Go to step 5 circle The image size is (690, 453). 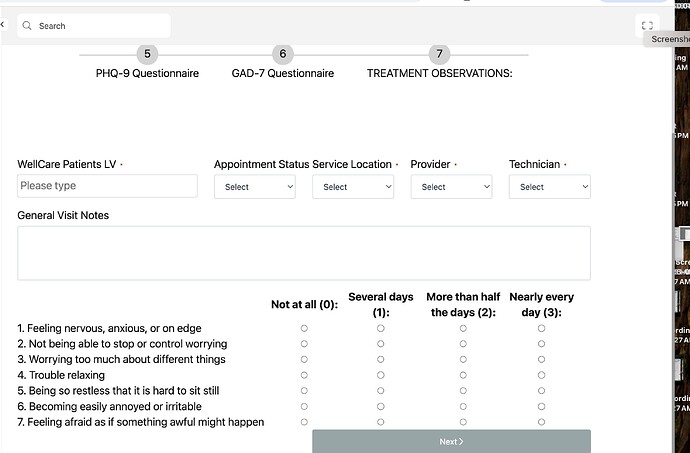(x=147, y=54)
